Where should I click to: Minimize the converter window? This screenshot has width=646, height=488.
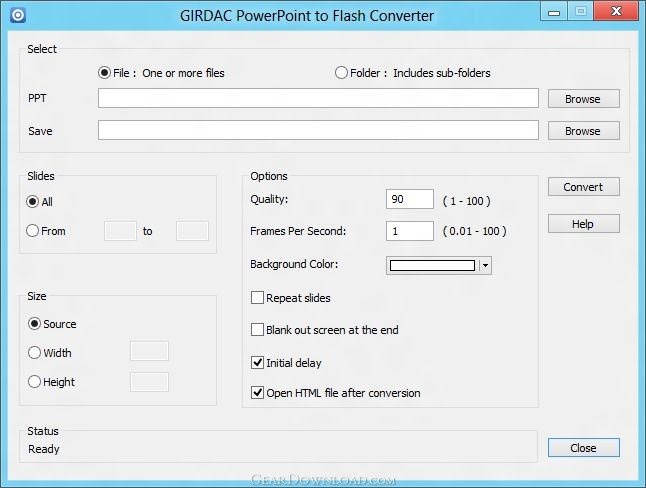click(554, 11)
